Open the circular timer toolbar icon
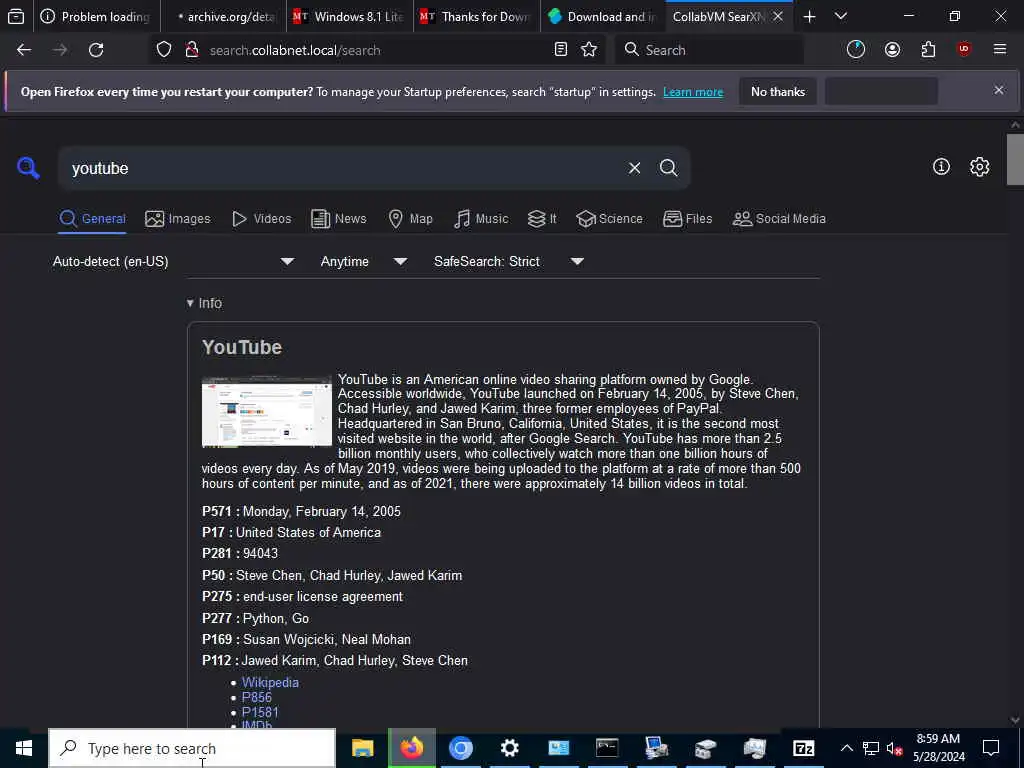The height and width of the screenshot is (768, 1024). pyautogui.click(x=856, y=50)
